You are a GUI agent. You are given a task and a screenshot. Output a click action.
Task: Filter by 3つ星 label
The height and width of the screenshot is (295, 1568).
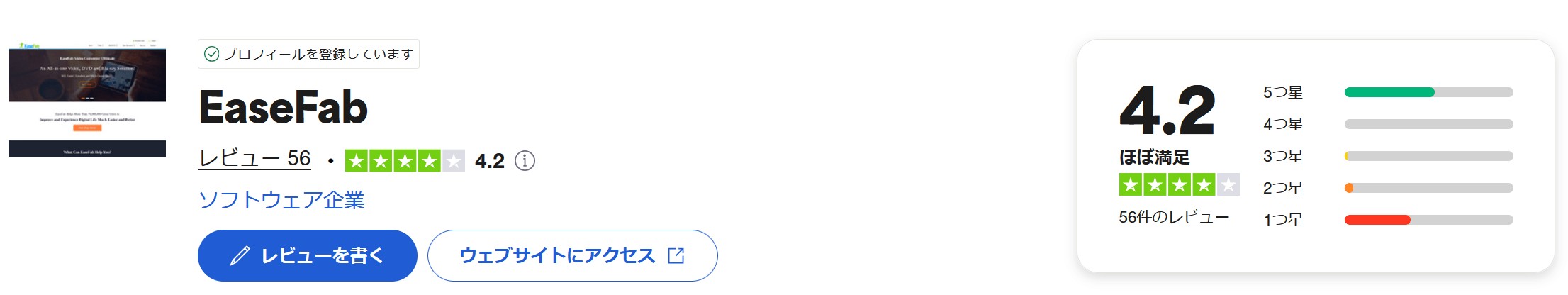tap(1283, 156)
